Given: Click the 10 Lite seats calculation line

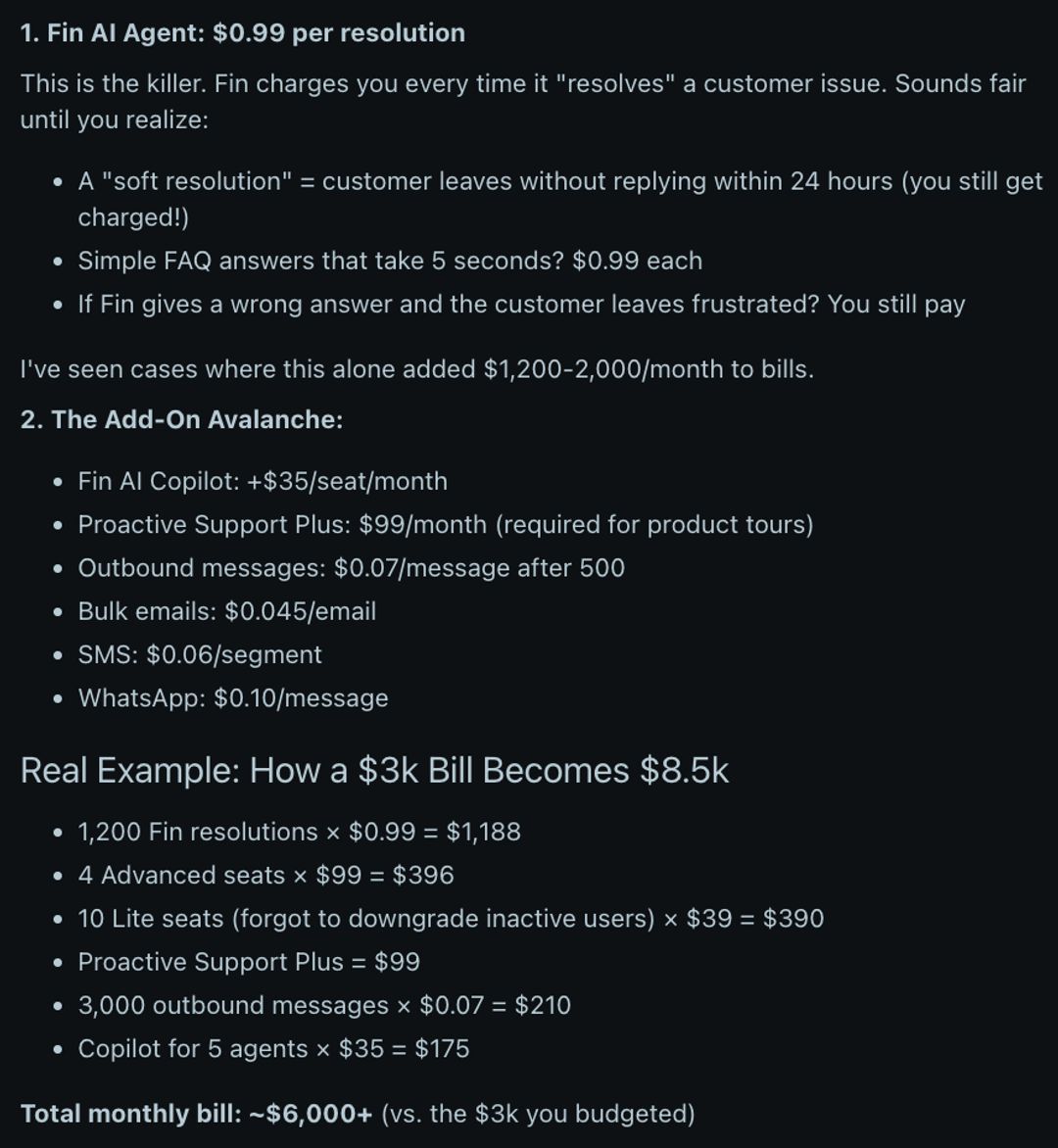Looking at the screenshot, I should tap(451, 918).
